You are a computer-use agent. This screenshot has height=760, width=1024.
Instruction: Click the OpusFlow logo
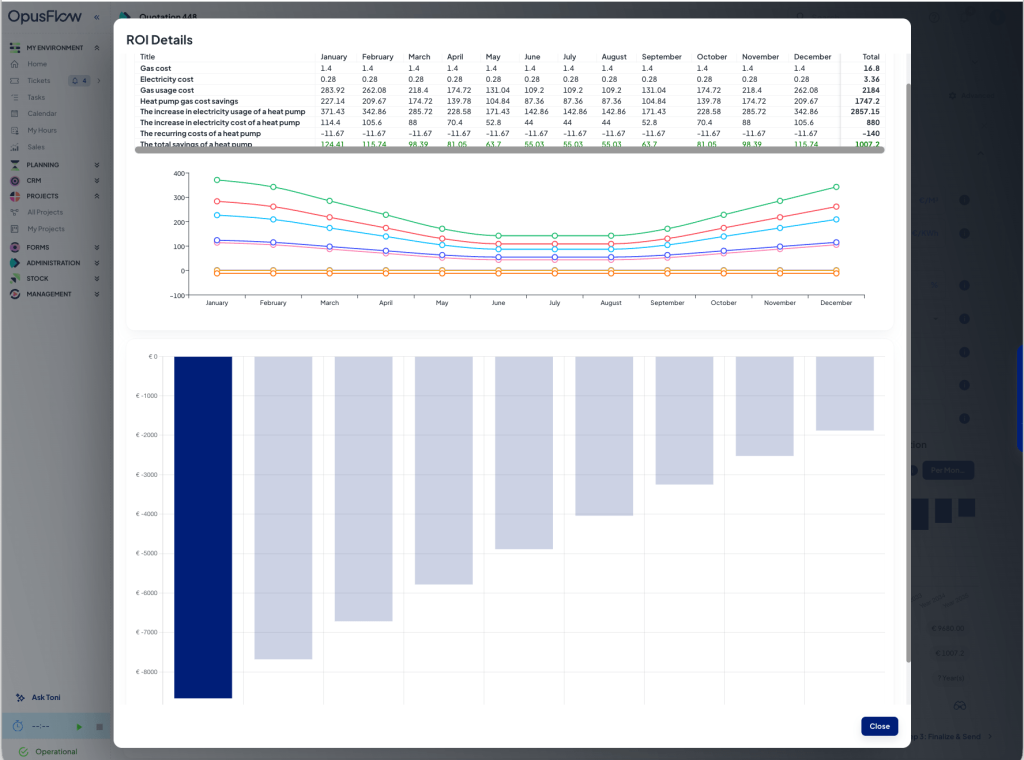click(44, 16)
